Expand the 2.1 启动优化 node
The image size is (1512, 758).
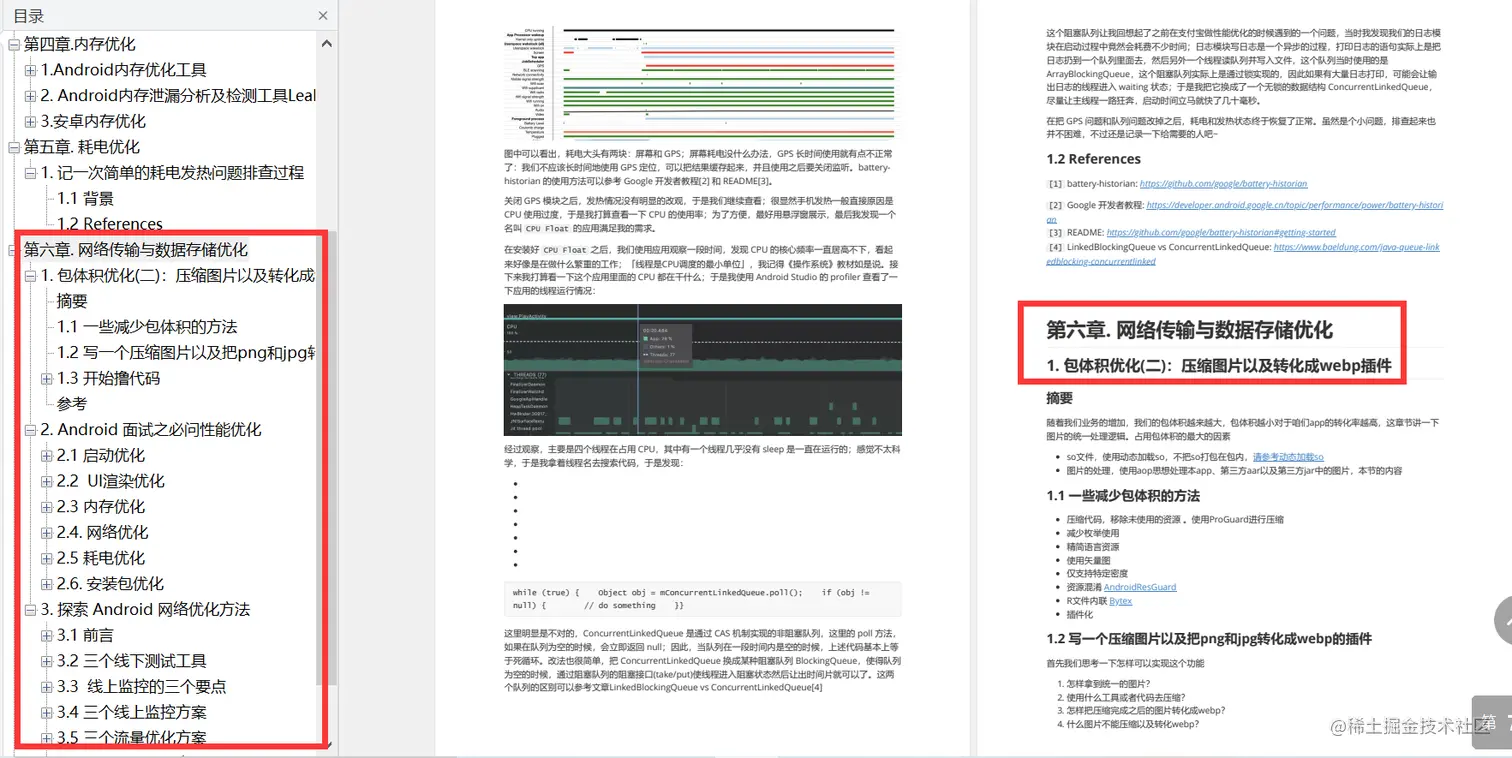click(x=46, y=456)
